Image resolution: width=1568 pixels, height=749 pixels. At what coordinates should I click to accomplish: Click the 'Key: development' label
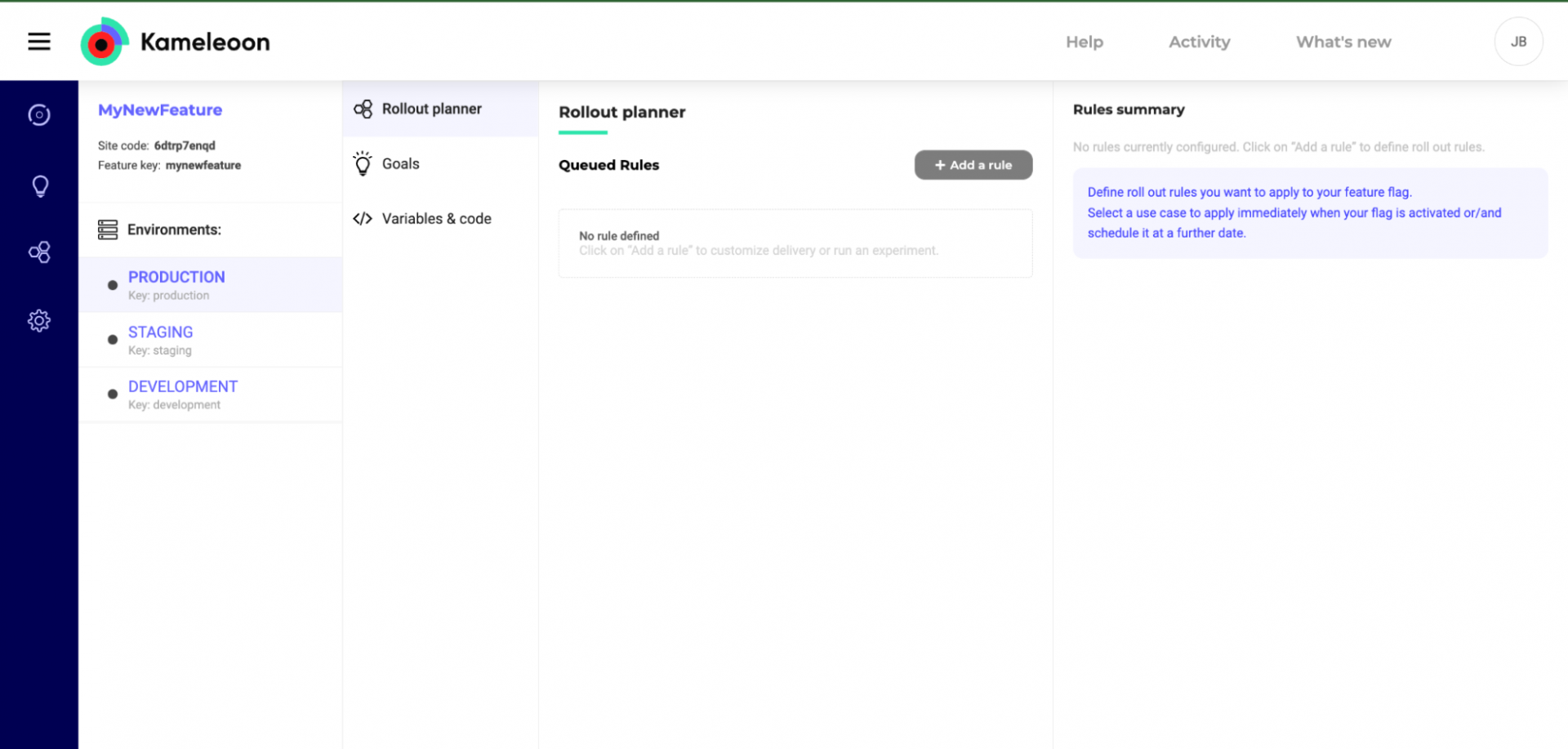174,405
